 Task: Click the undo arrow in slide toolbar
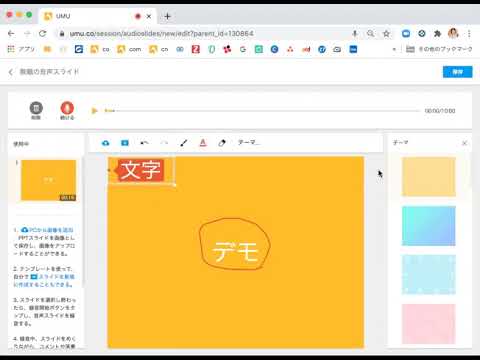pos(144,143)
